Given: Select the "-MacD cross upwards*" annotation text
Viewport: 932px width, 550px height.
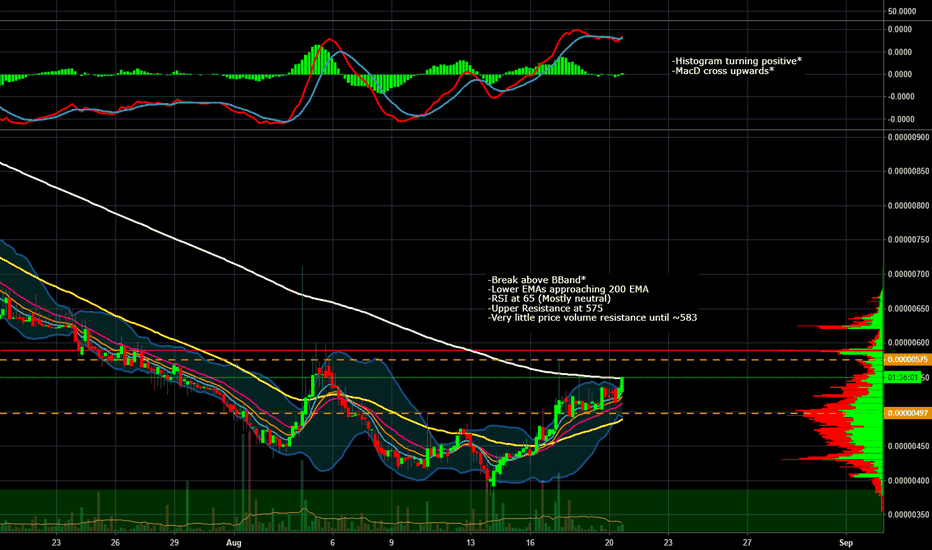Looking at the screenshot, I should [723, 71].
